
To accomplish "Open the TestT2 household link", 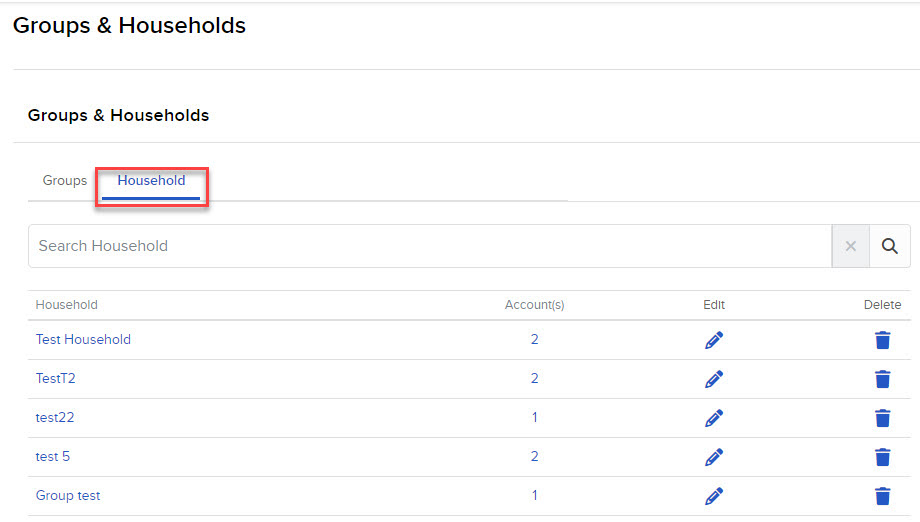I will [56, 379].
